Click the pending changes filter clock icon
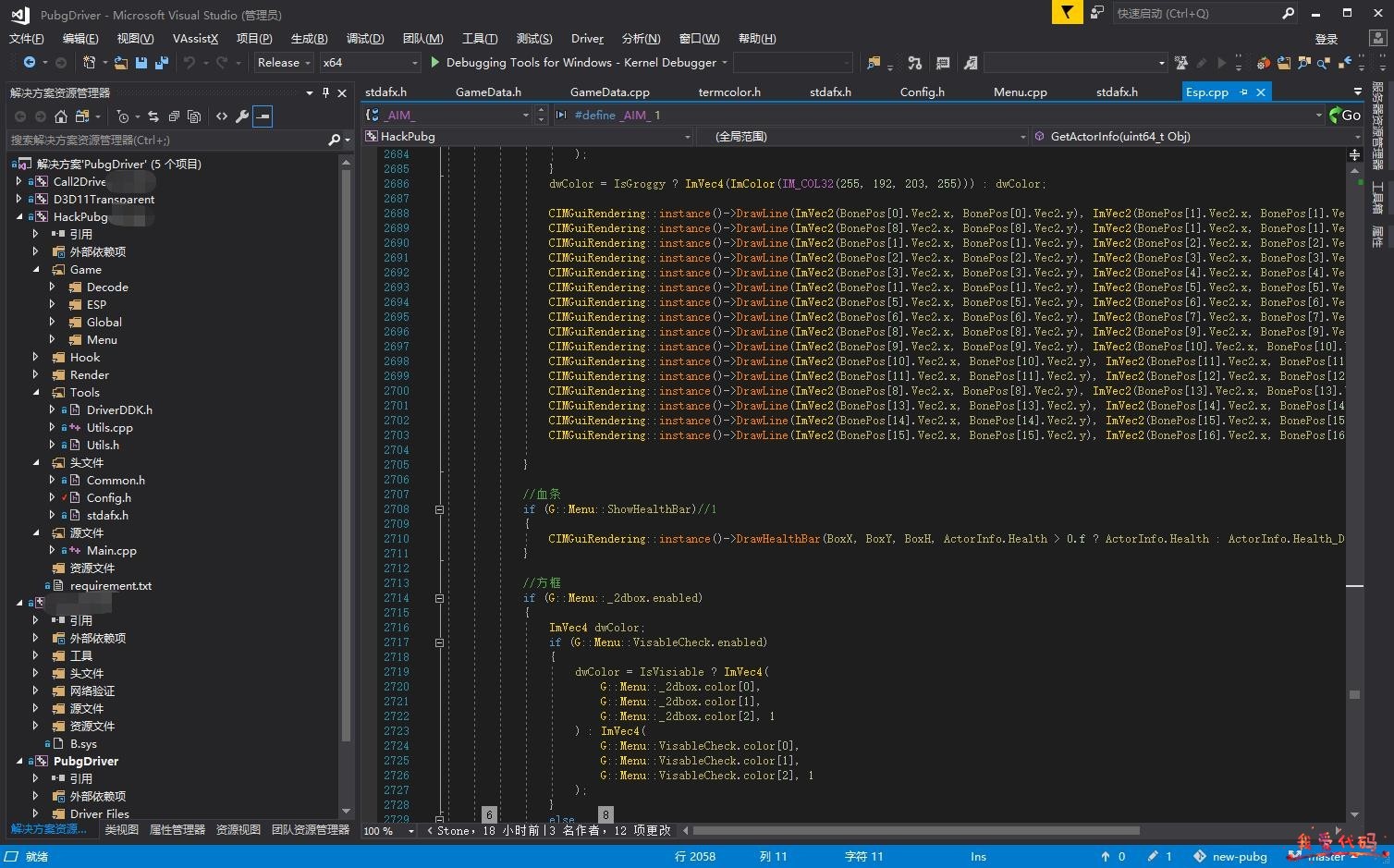 click(122, 116)
